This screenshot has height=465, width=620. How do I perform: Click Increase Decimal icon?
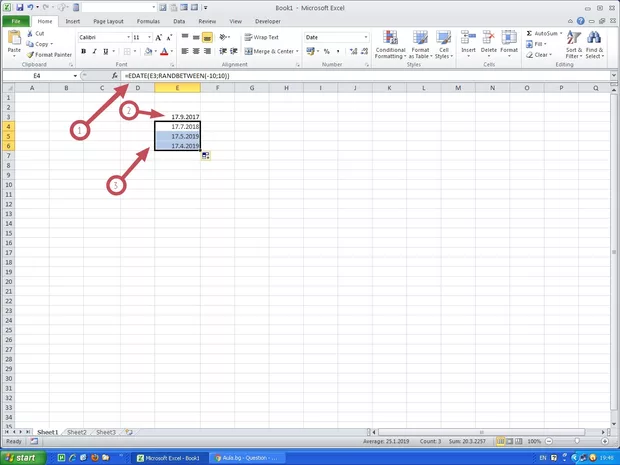click(353, 51)
